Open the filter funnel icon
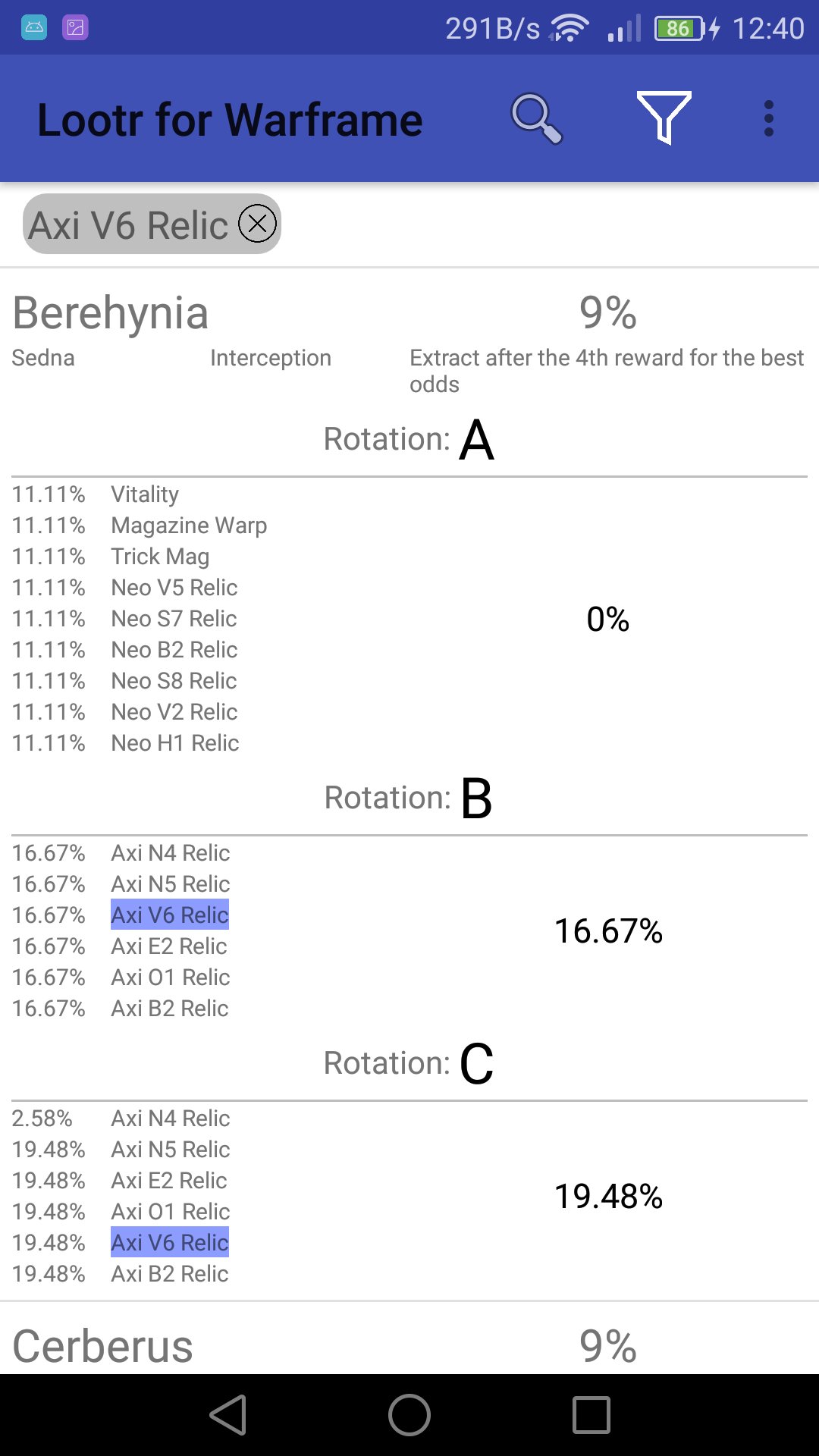Viewport: 819px width, 1456px height. [664, 118]
